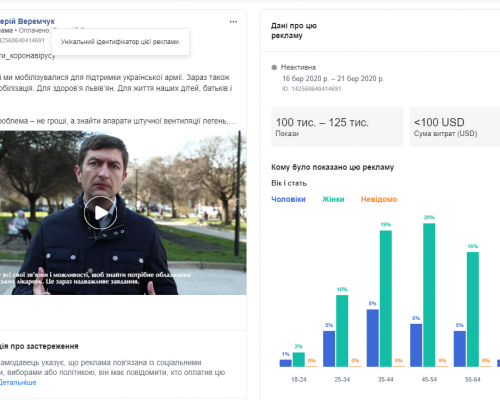Click the blue 6% bar for 45-54

coord(416,345)
